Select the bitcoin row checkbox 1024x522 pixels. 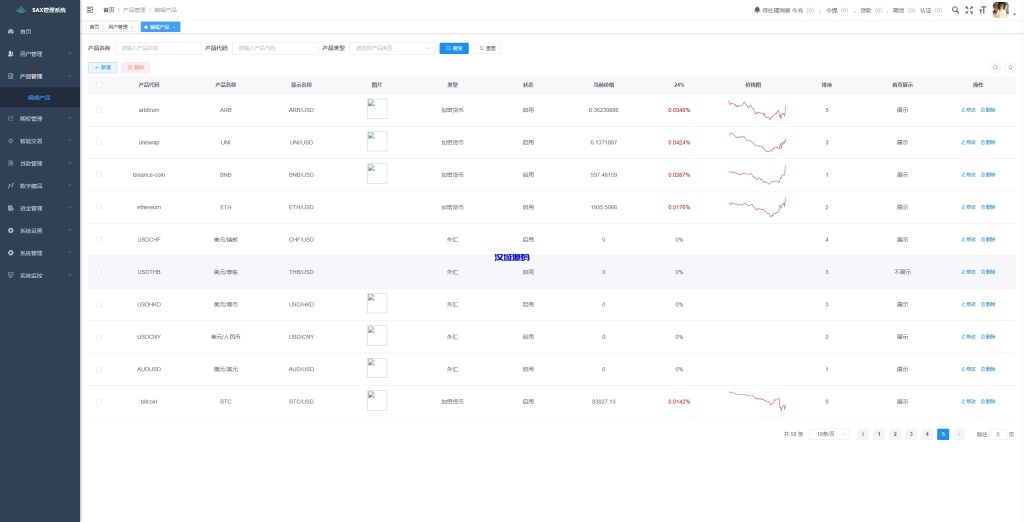99,401
